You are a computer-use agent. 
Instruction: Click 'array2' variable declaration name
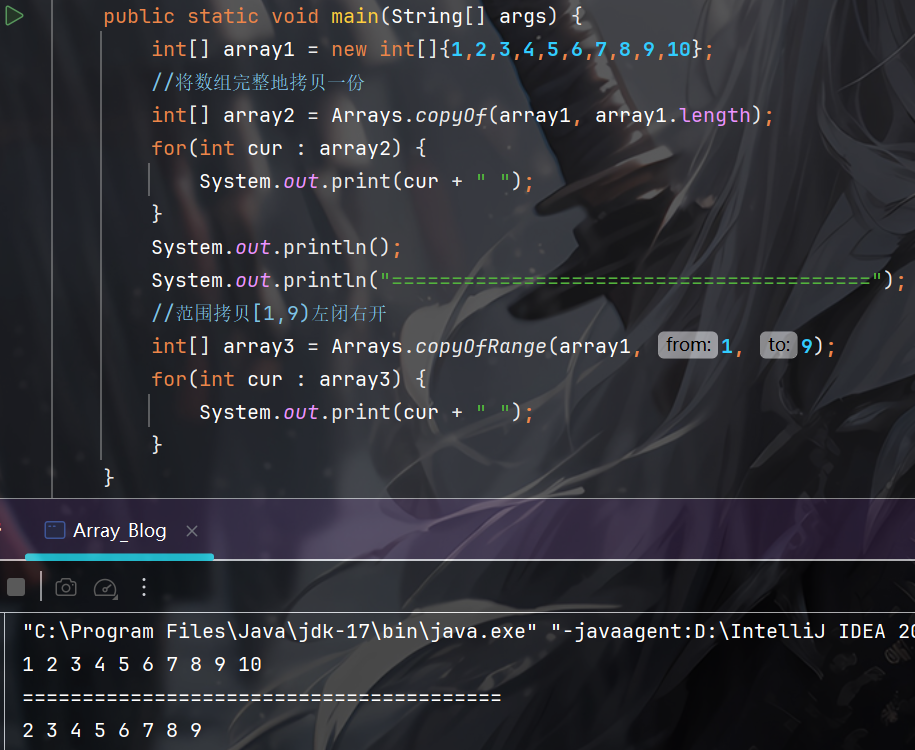(259, 116)
